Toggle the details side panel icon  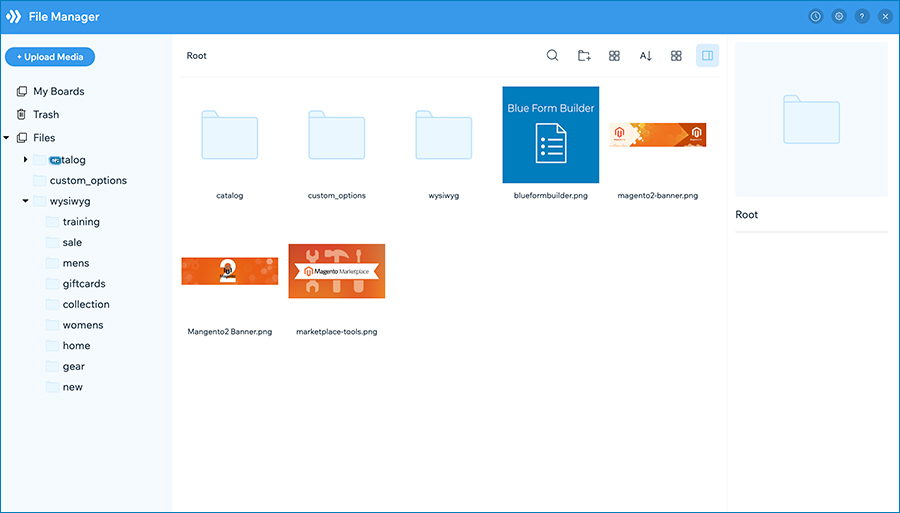(x=707, y=56)
